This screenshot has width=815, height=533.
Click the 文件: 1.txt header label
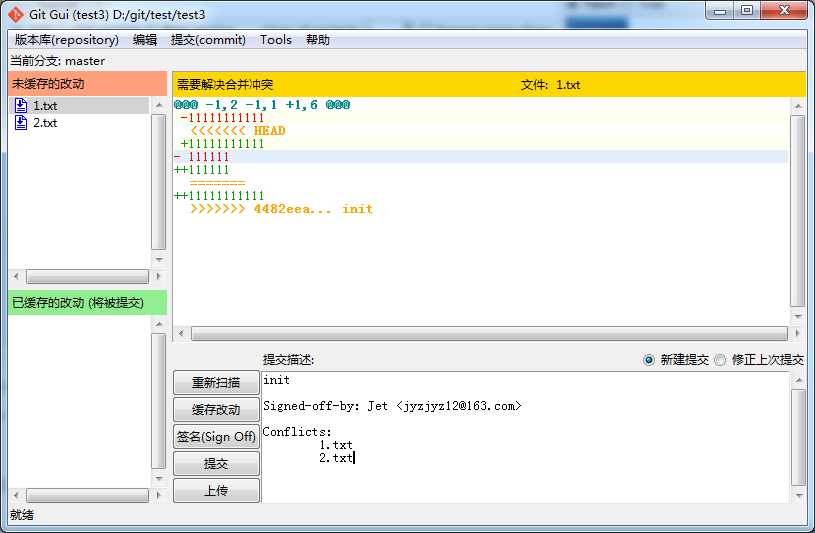[x=550, y=85]
